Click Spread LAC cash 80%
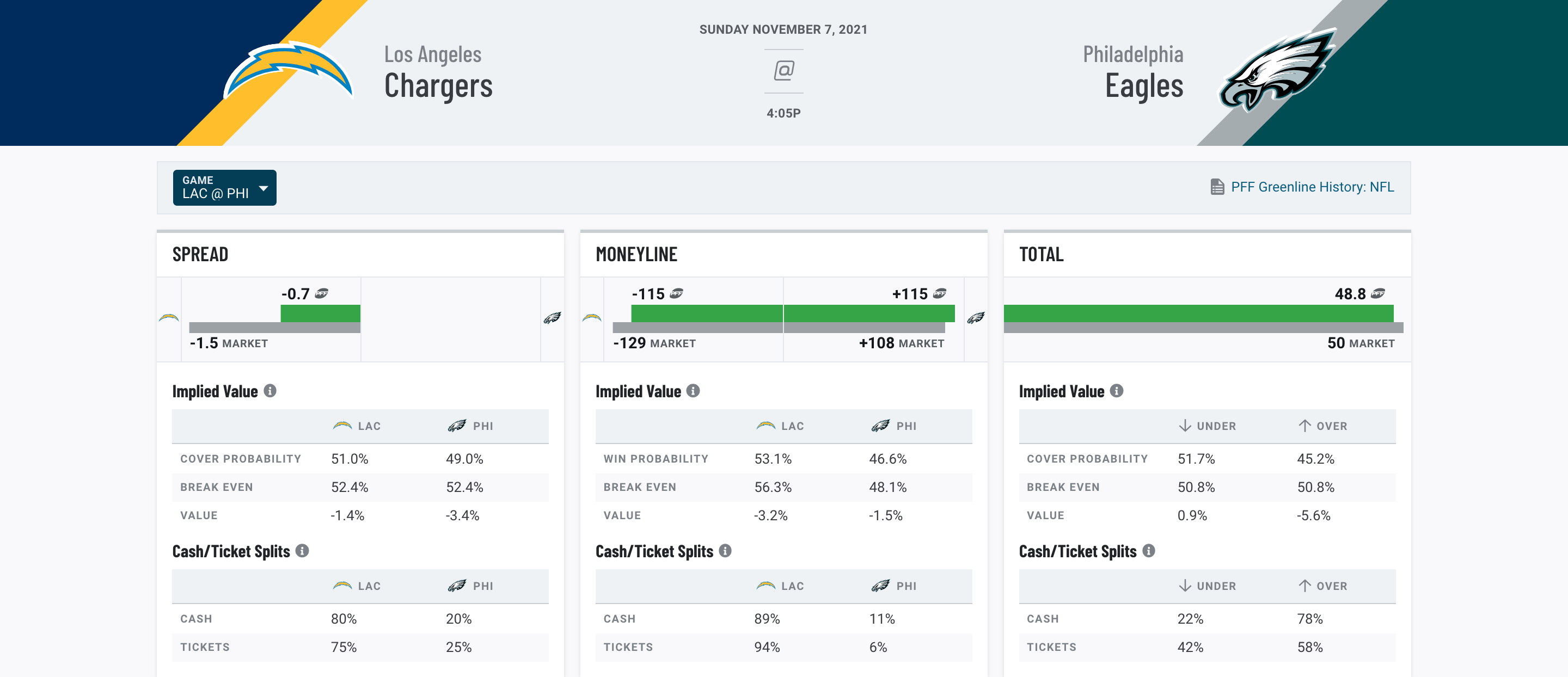 [x=344, y=619]
